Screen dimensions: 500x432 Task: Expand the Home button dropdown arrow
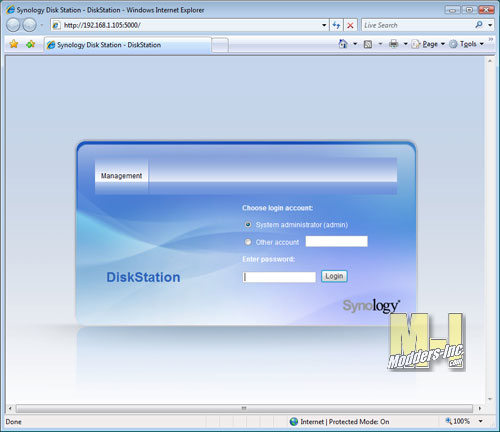tap(355, 44)
